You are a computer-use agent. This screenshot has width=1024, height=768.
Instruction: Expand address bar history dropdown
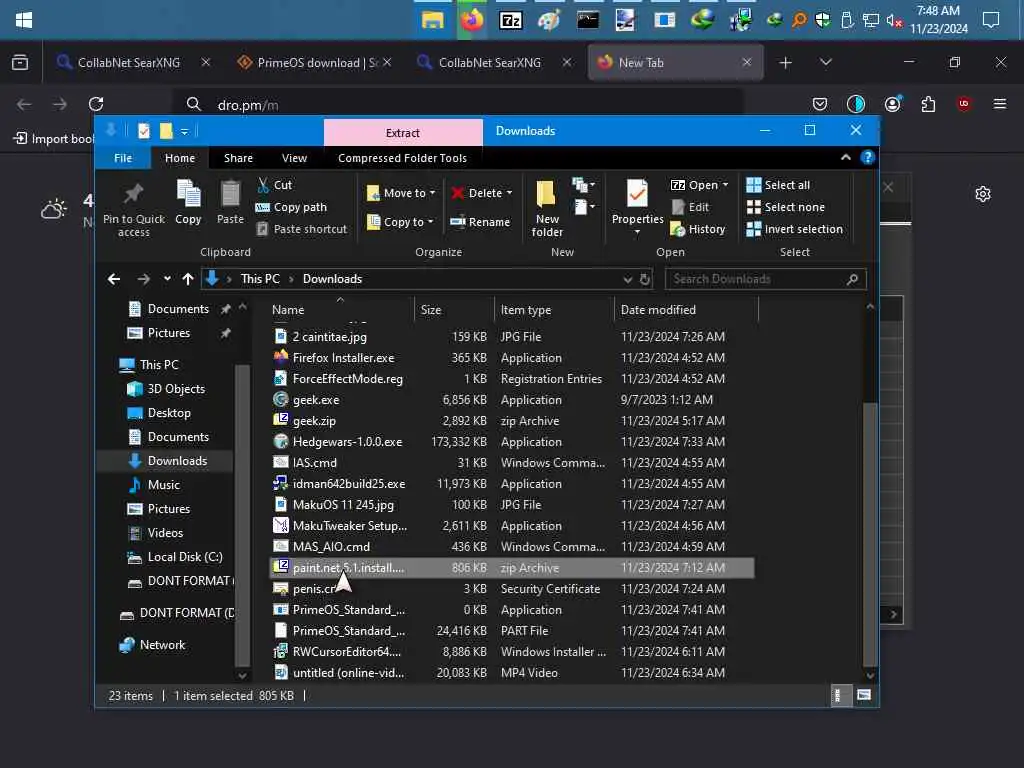click(x=628, y=280)
